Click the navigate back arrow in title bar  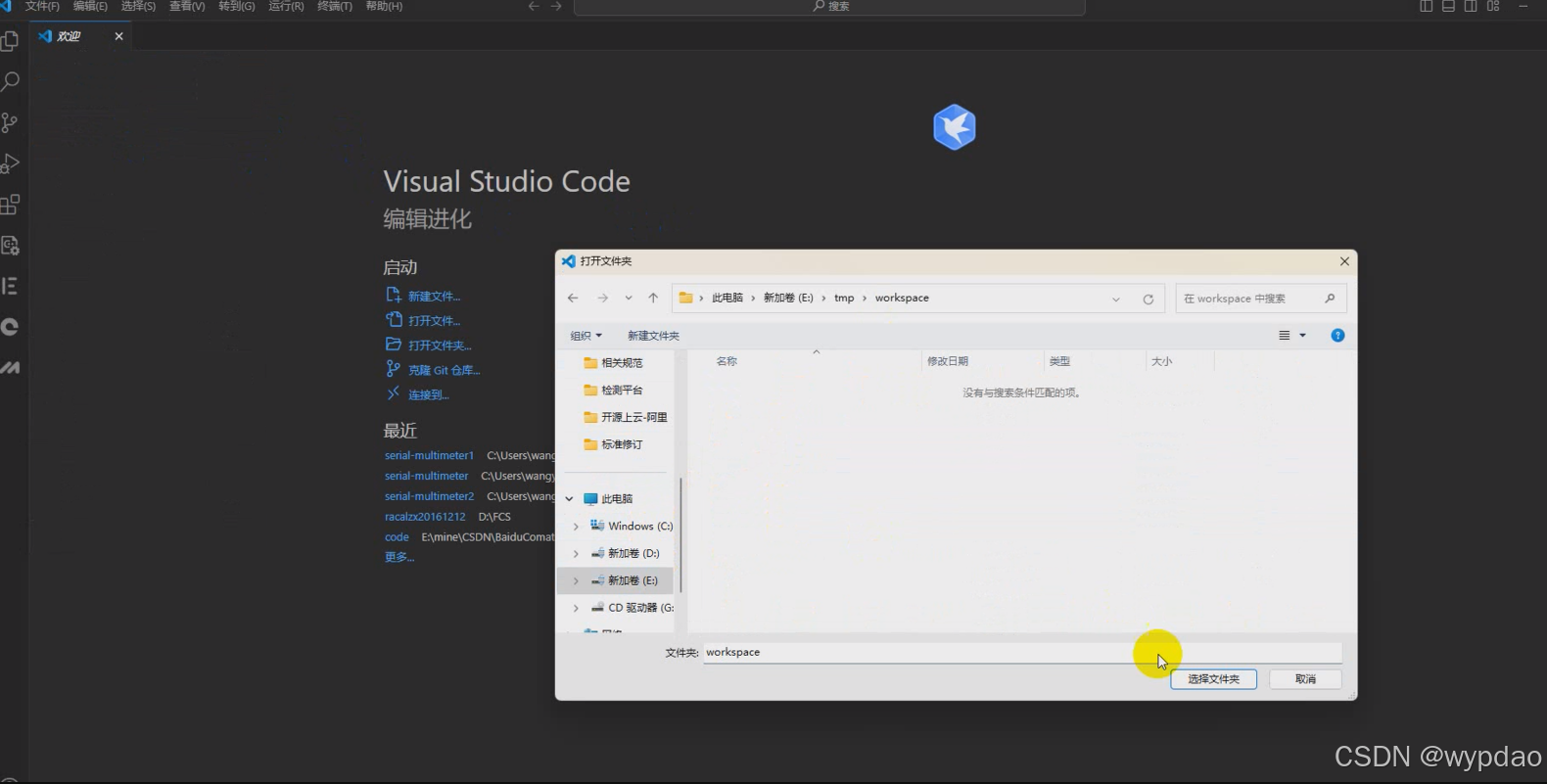coord(534,6)
